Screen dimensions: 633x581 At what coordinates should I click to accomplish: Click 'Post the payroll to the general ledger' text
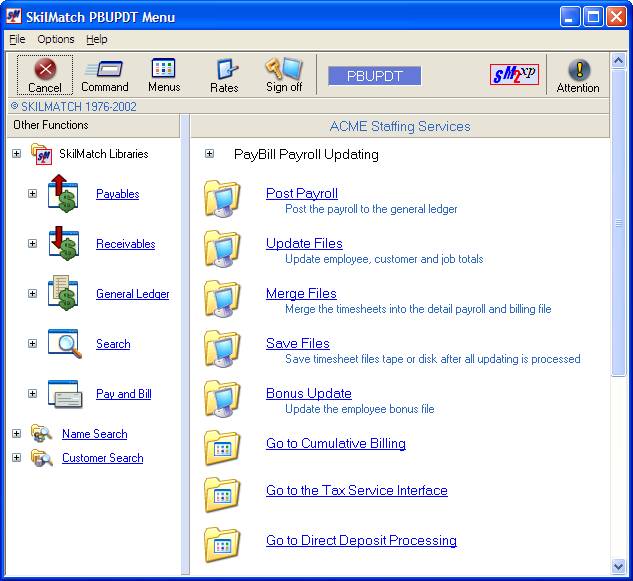(371, 209)
